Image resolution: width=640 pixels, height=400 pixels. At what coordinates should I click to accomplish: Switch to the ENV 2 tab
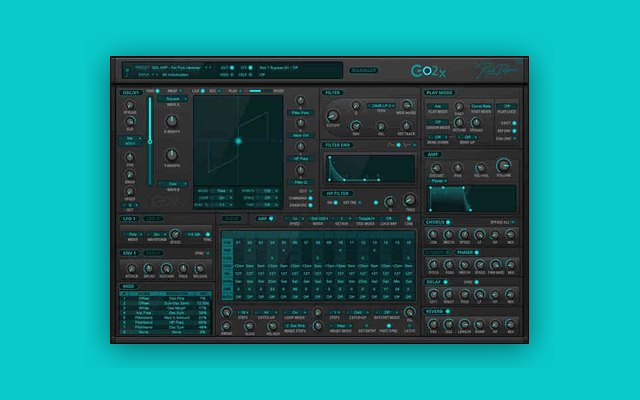pos(153,253)
